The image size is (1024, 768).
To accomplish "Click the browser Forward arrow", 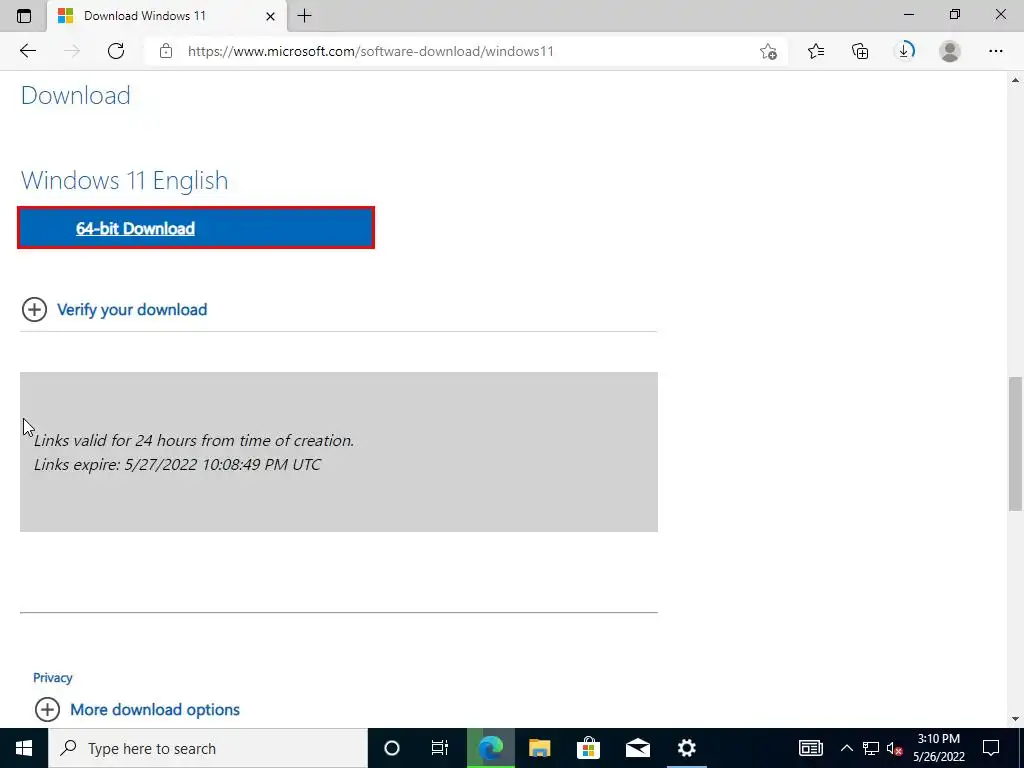I will (x=72, y=51).
